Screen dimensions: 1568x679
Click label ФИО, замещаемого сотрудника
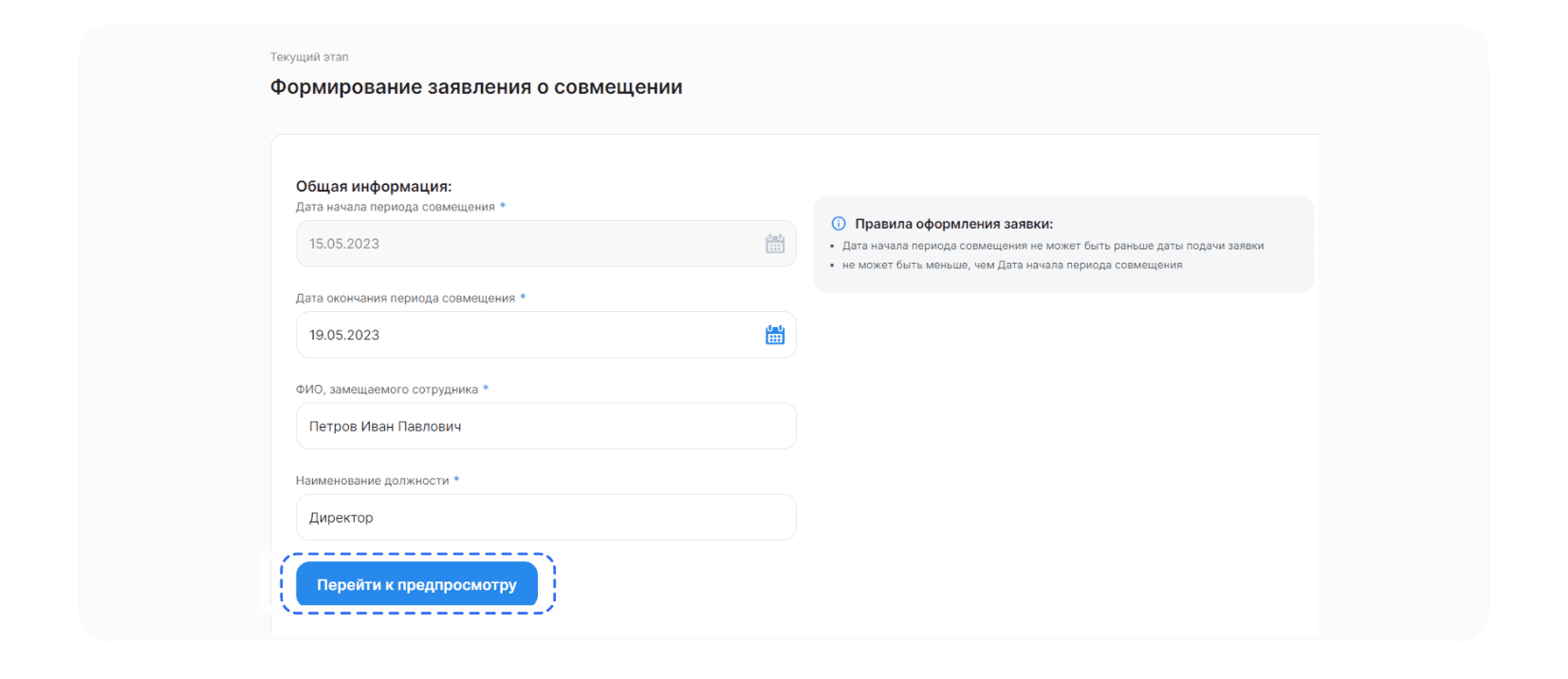(x=387, y=389)
